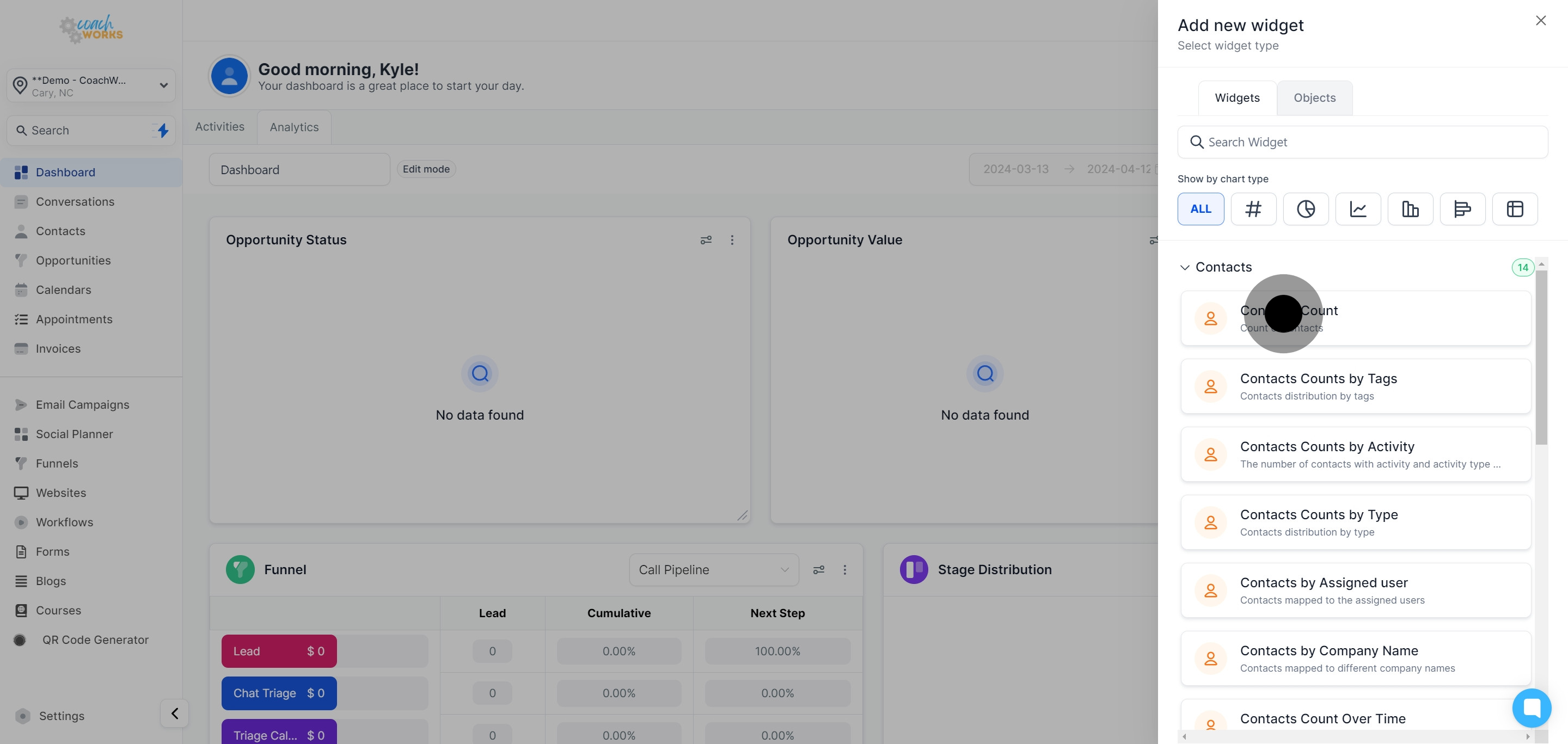The width and height of the screenshot is (1568, 744).
Task: Add the Contacts Counts by Tags widget
Action: tap(1355, 386)
